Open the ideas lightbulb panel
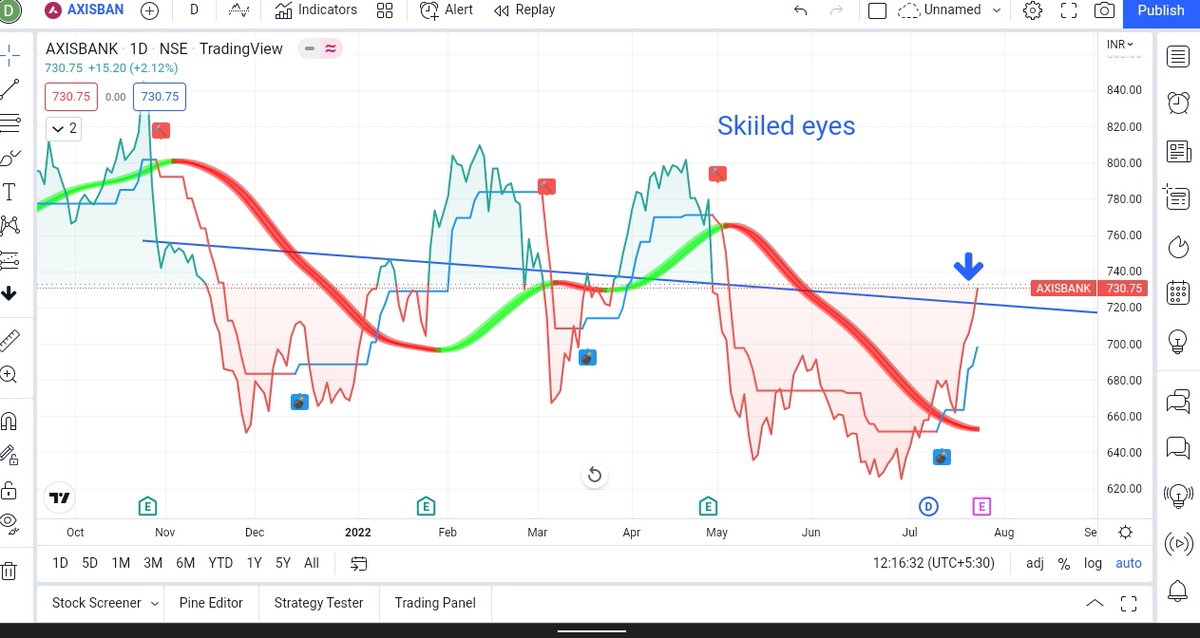The width and height of the screenshot is (1200, 638). (x=1178, y=343)
